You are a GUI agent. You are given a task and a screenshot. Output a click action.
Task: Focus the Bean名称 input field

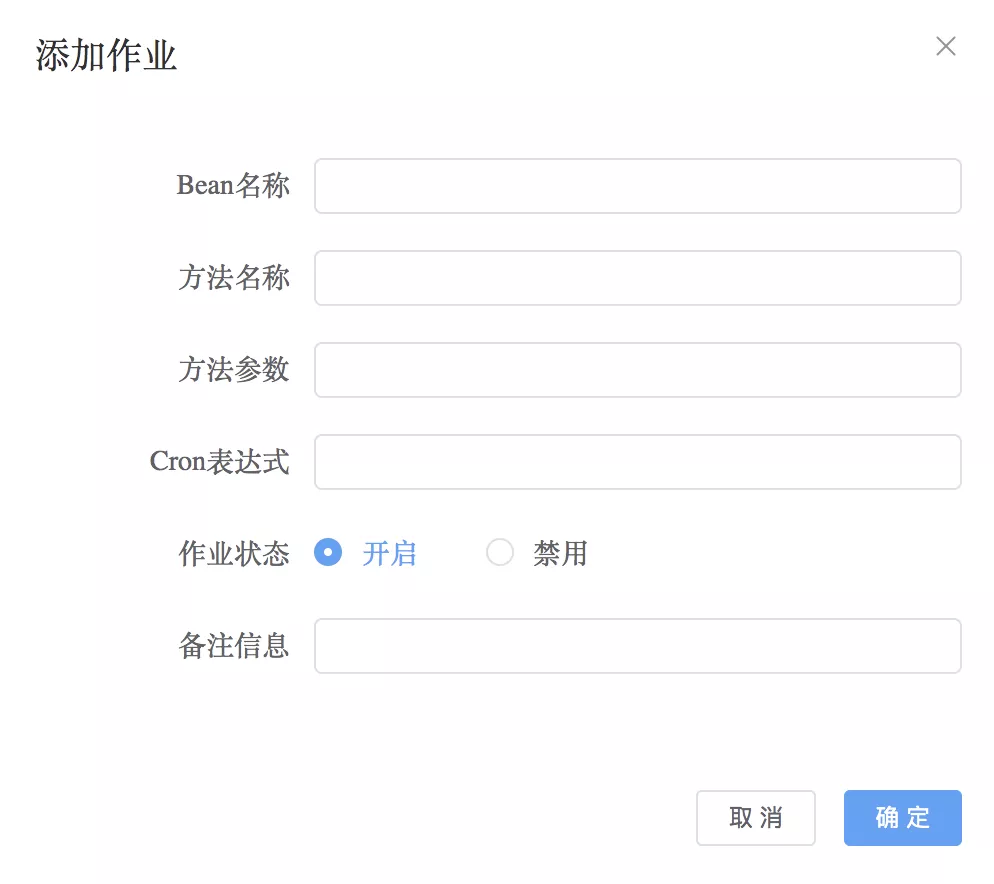point(638,186)
